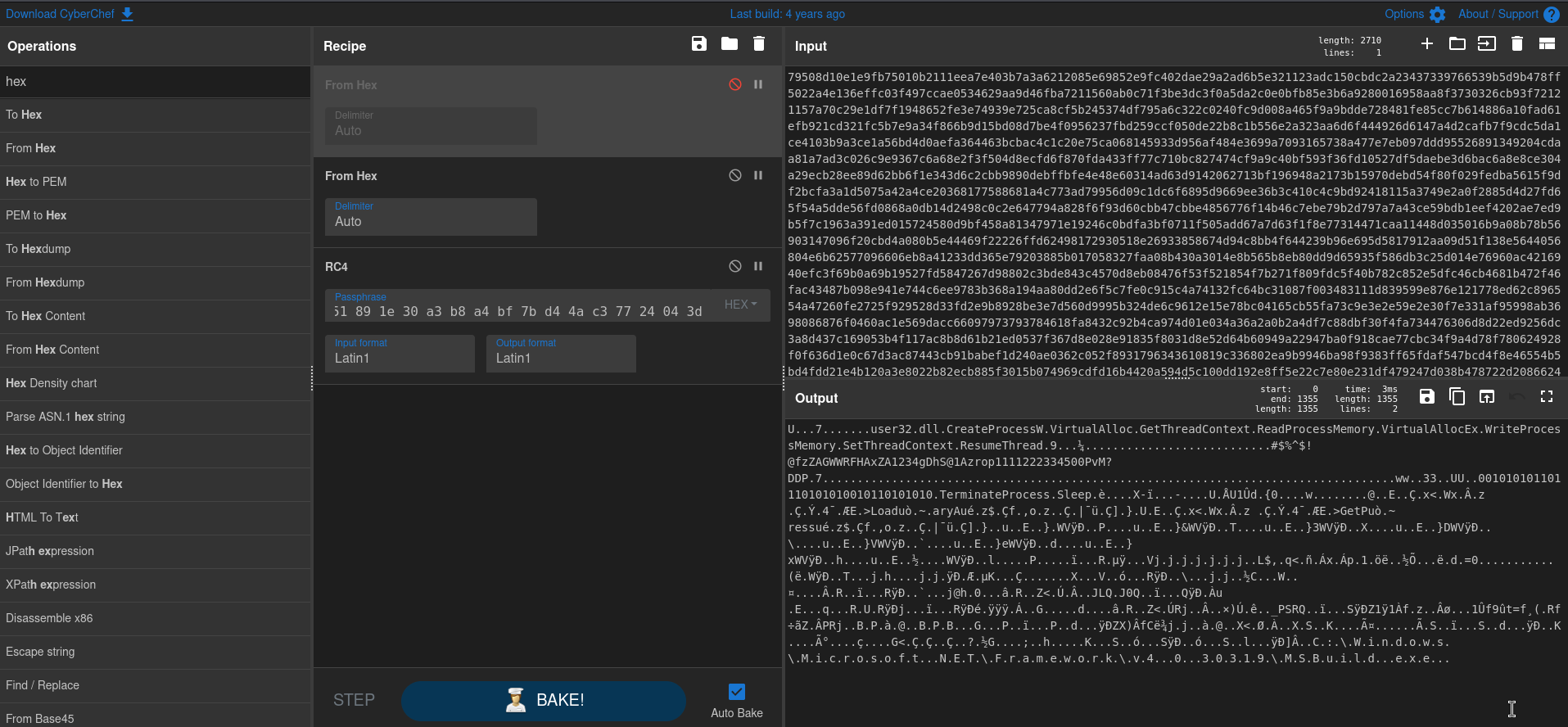
Task: Select the To Hexdump operation
Action: (156, 249)
